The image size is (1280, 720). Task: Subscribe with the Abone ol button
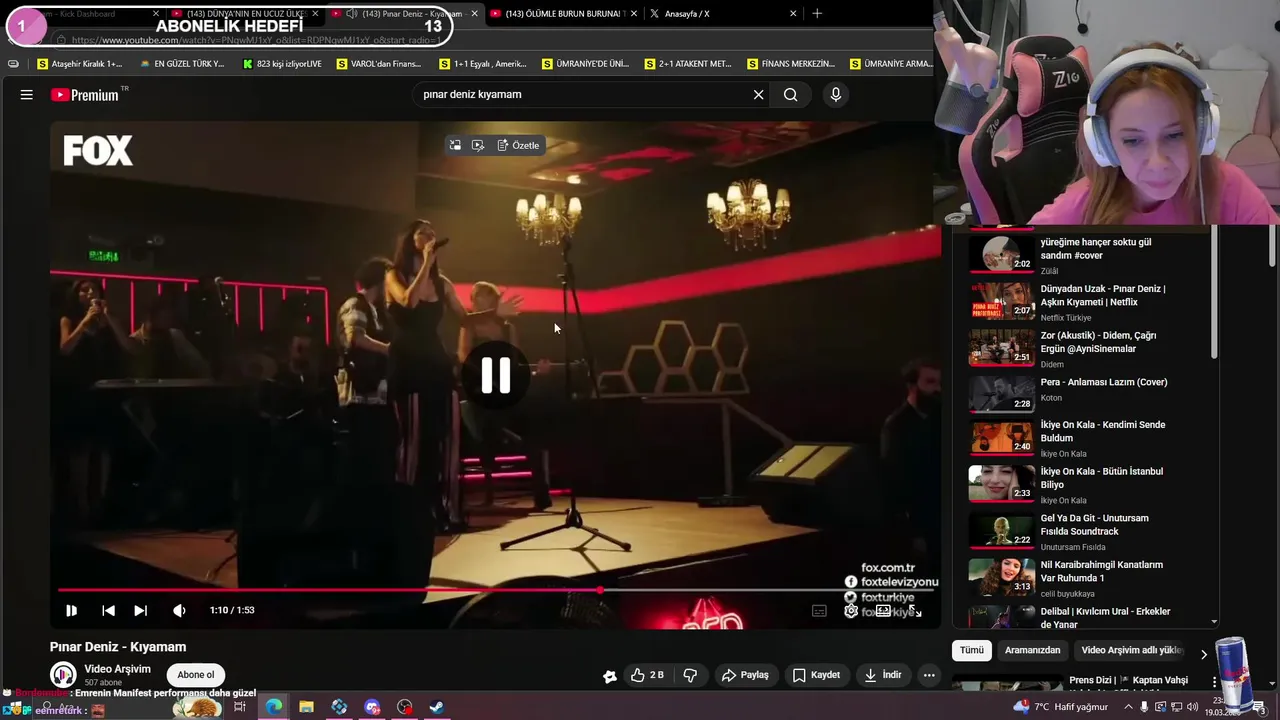(196, 675)
